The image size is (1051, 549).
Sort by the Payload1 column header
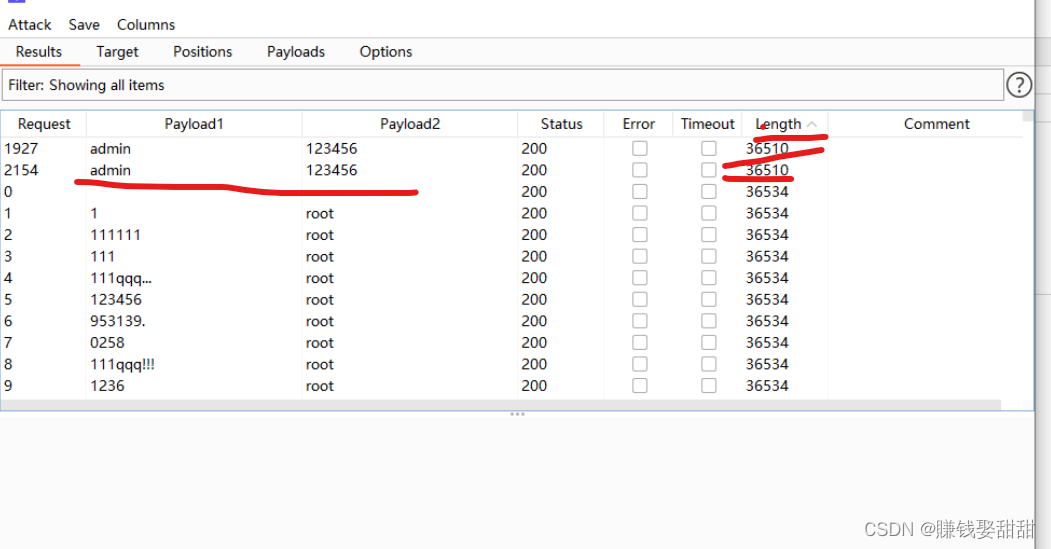click(x=194, y=124)
